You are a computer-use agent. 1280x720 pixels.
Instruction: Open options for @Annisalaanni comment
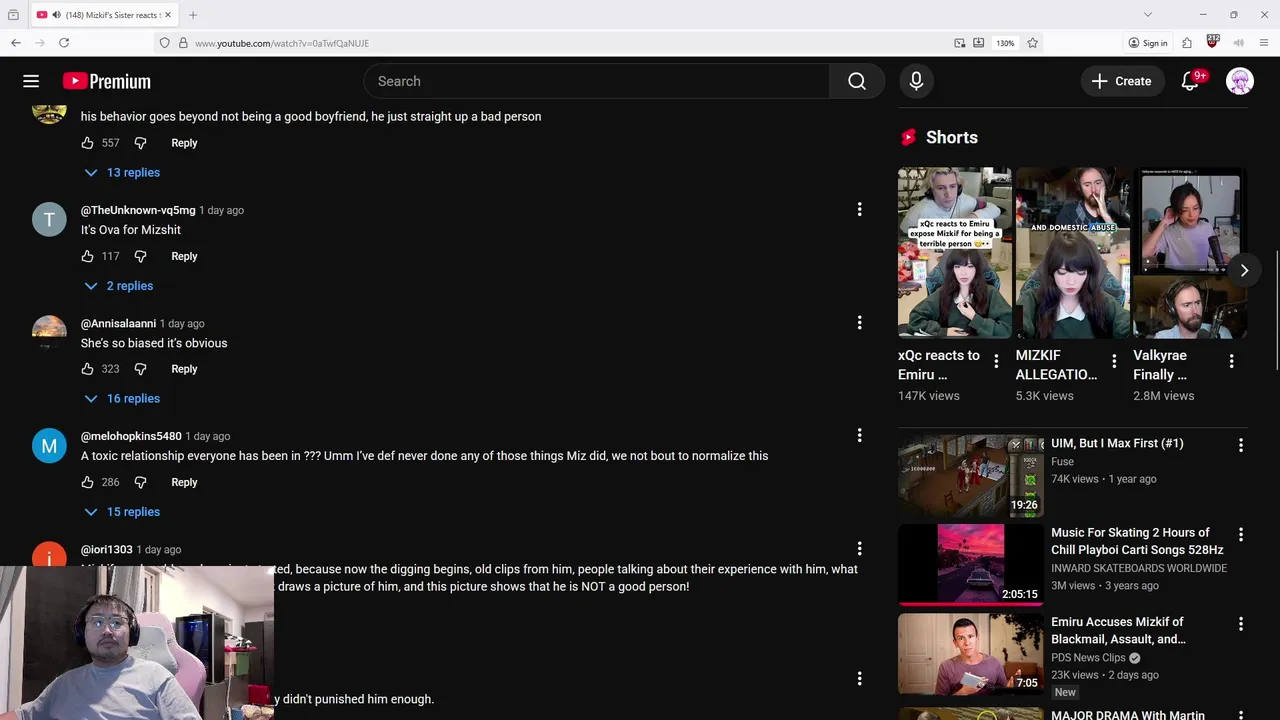coord(859,322)
